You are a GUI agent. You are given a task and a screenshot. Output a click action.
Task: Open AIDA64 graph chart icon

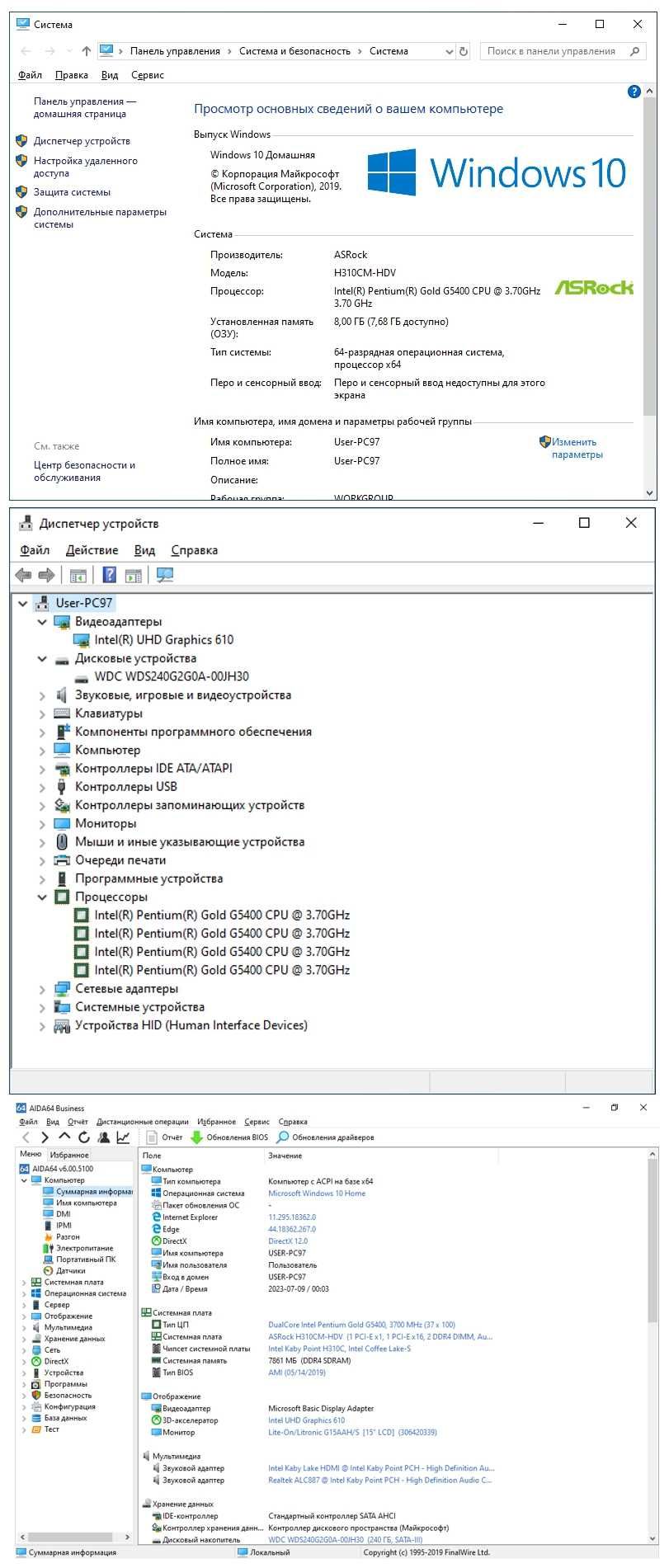pos(123,1137)
